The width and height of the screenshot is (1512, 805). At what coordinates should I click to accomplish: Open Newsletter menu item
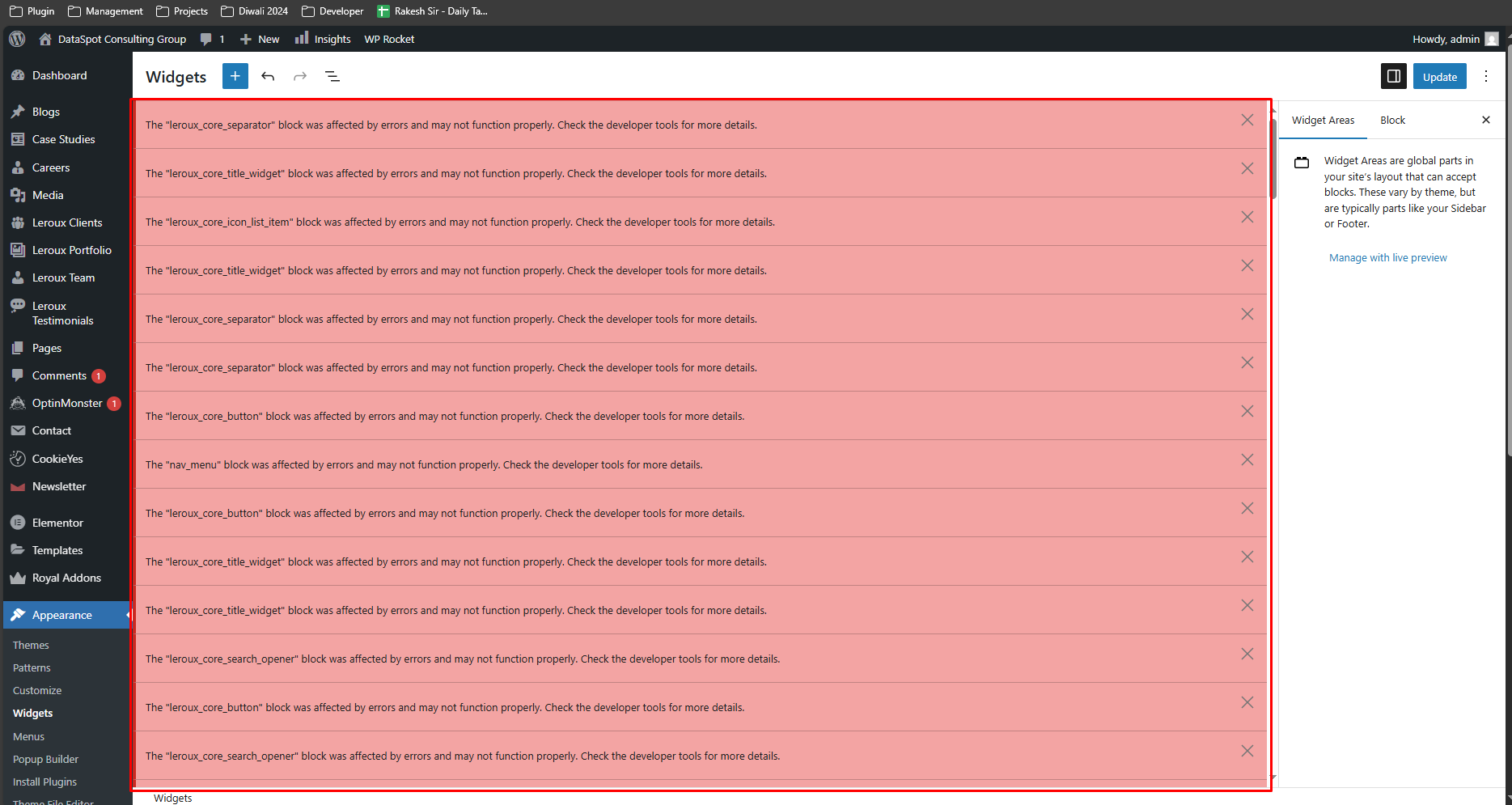point(66,486)
